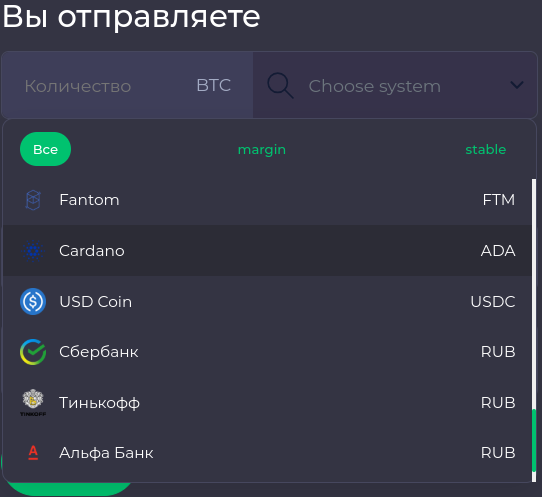Image resolution: width=542 pixels, height=497 pixels.
Task: Click the red Alfa Bank letter icon
Action: click(x=33, y=453)
